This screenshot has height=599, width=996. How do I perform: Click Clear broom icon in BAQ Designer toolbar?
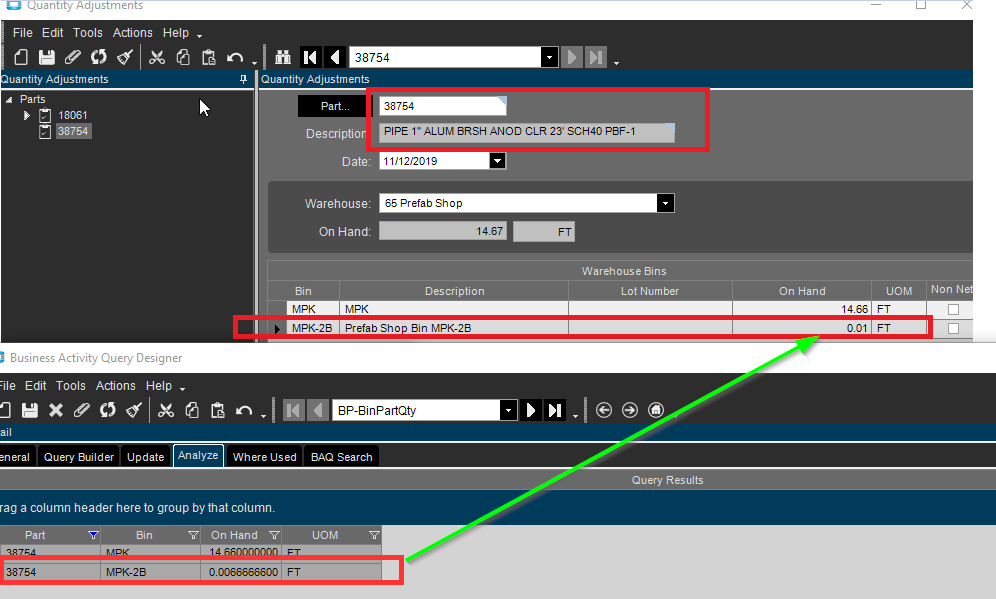click(133, 410)
